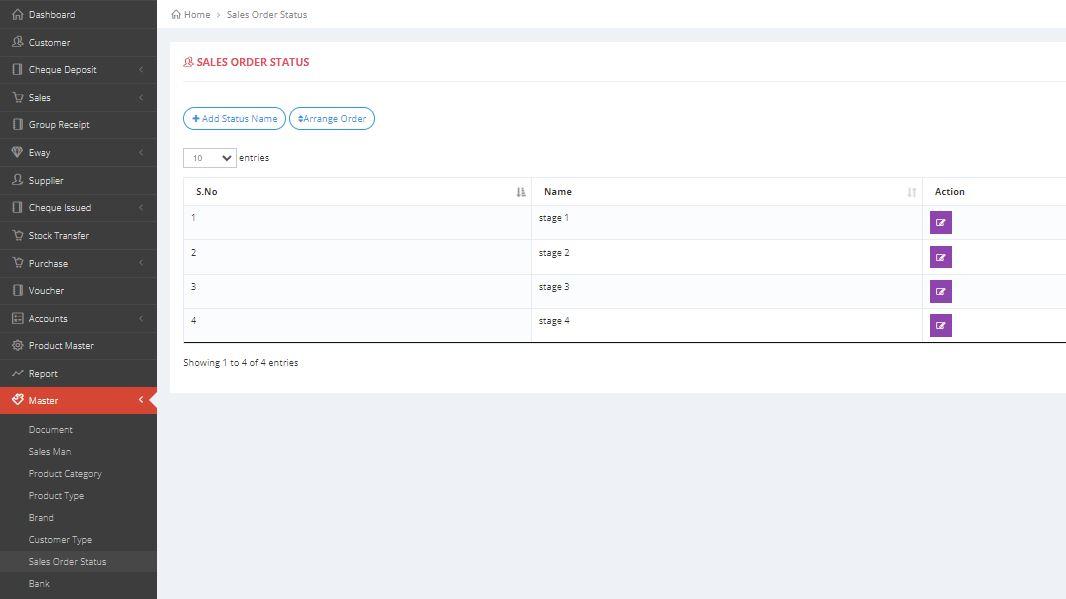Click the edit icon for stage 1
Viewport: 1066px width, 599px height.
pos(940,222)
